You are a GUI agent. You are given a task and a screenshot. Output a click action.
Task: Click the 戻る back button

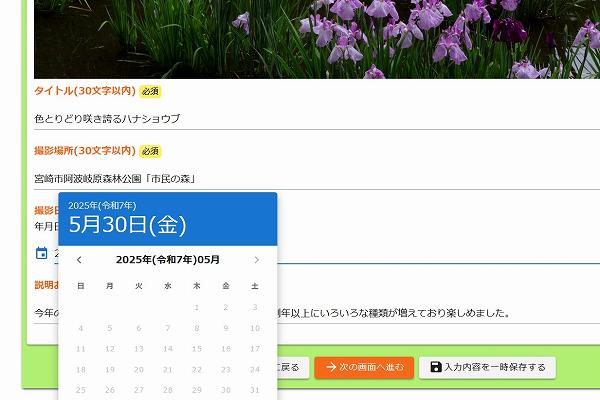click(x=293, y=367)
